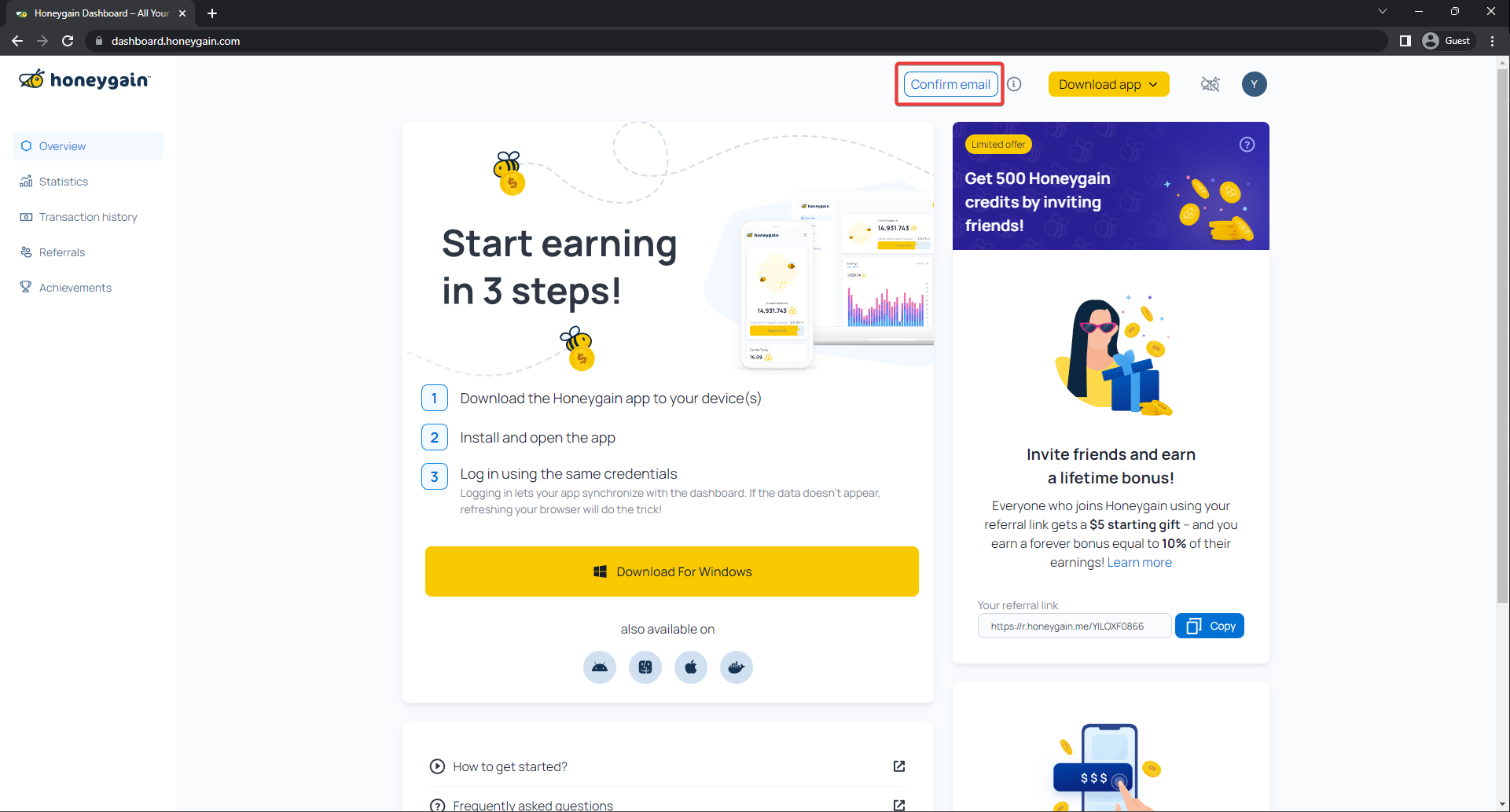The image size is (1510, 812).
Task: Reload the page
Action: pyautogui.click(x=68, y=41)
